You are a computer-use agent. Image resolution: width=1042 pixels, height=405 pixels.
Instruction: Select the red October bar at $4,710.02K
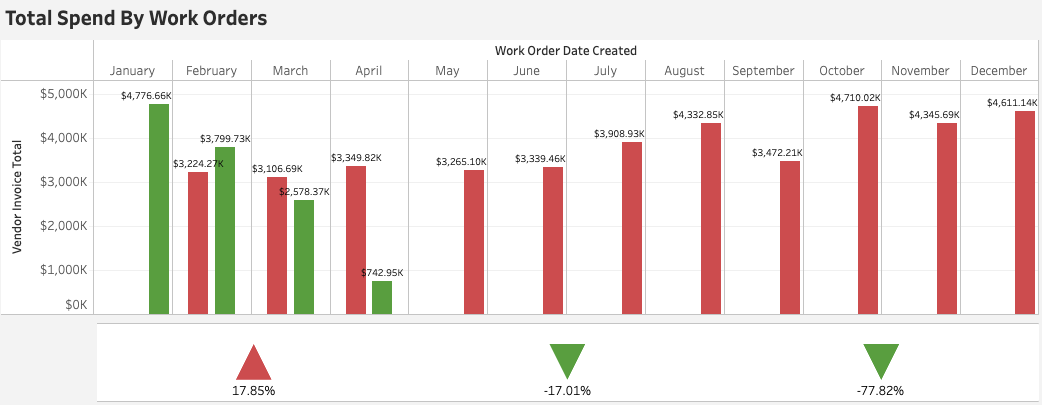pos(868,210)
